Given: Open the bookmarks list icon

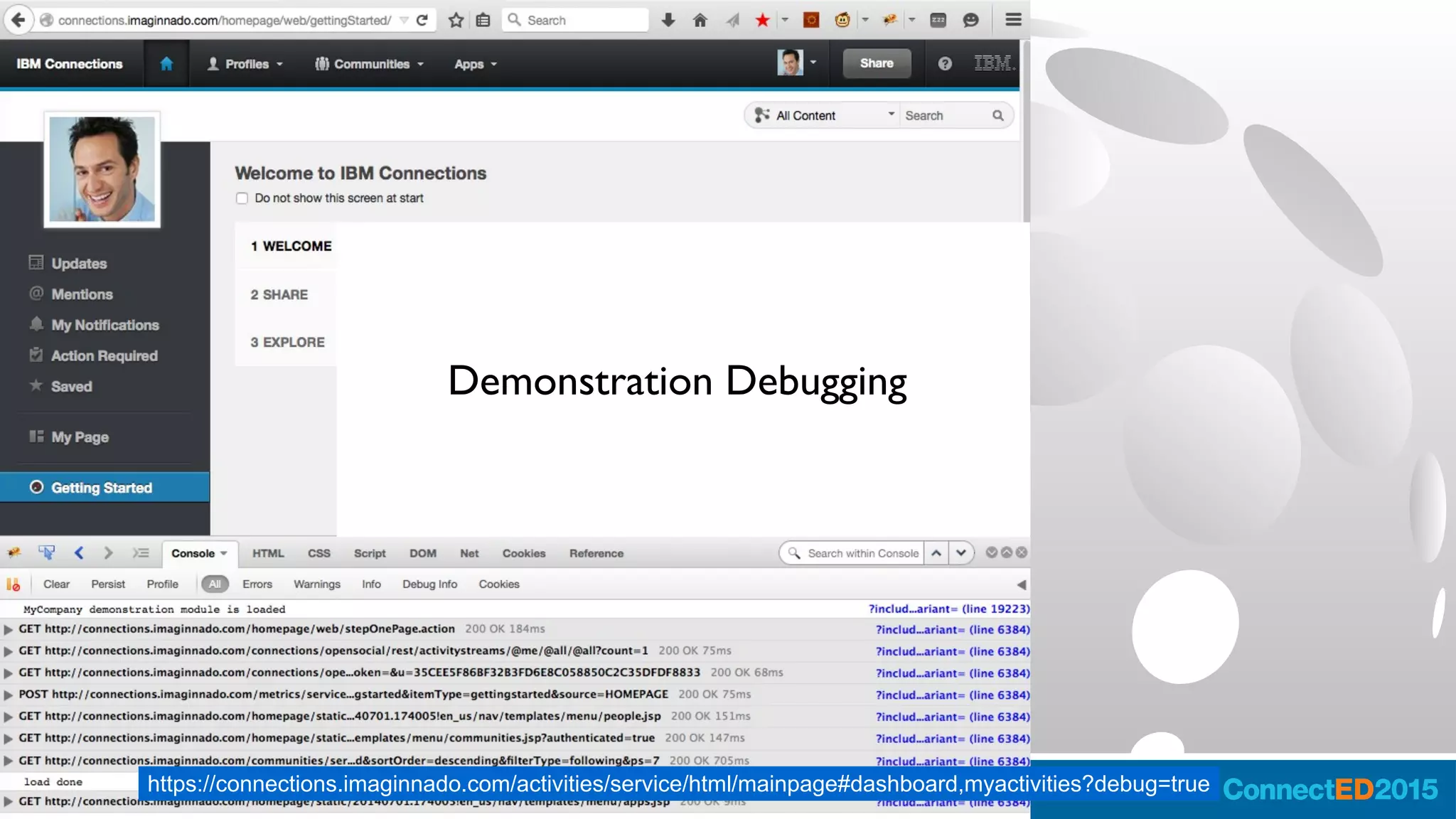Looking at the screenshot, I should click(x=483, y=20).
